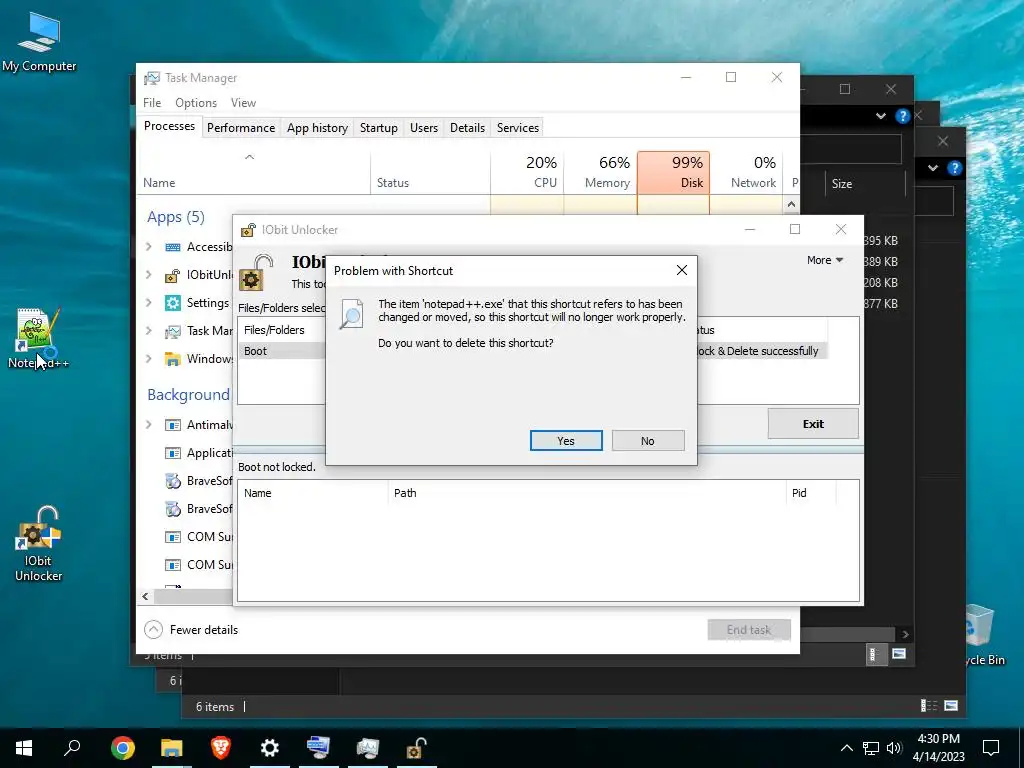Show hidden system tray icons
1024x768 pixels.
[x=846, y=748]
